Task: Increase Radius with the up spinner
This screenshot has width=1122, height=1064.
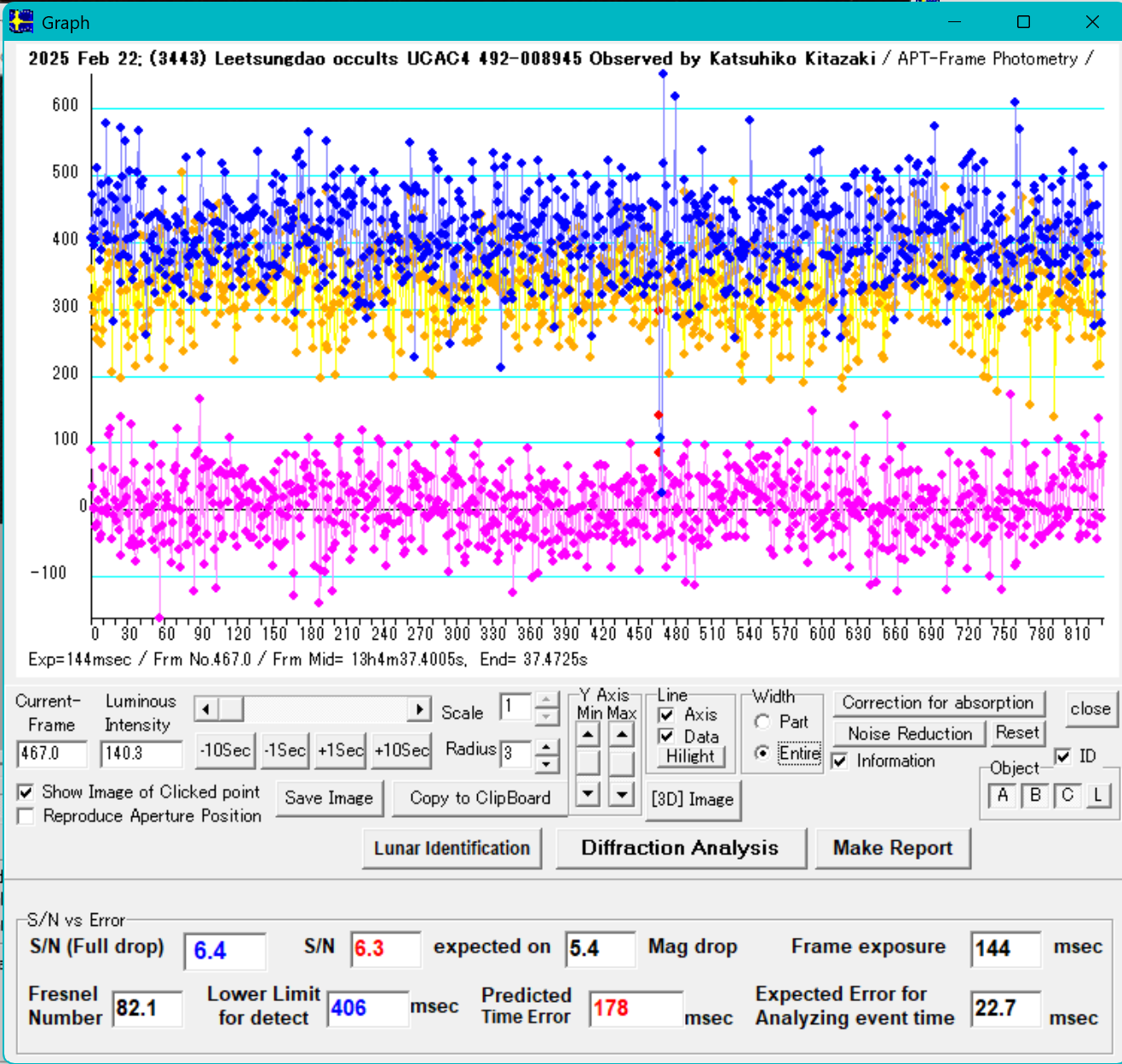Action: (x=546, y=747)
